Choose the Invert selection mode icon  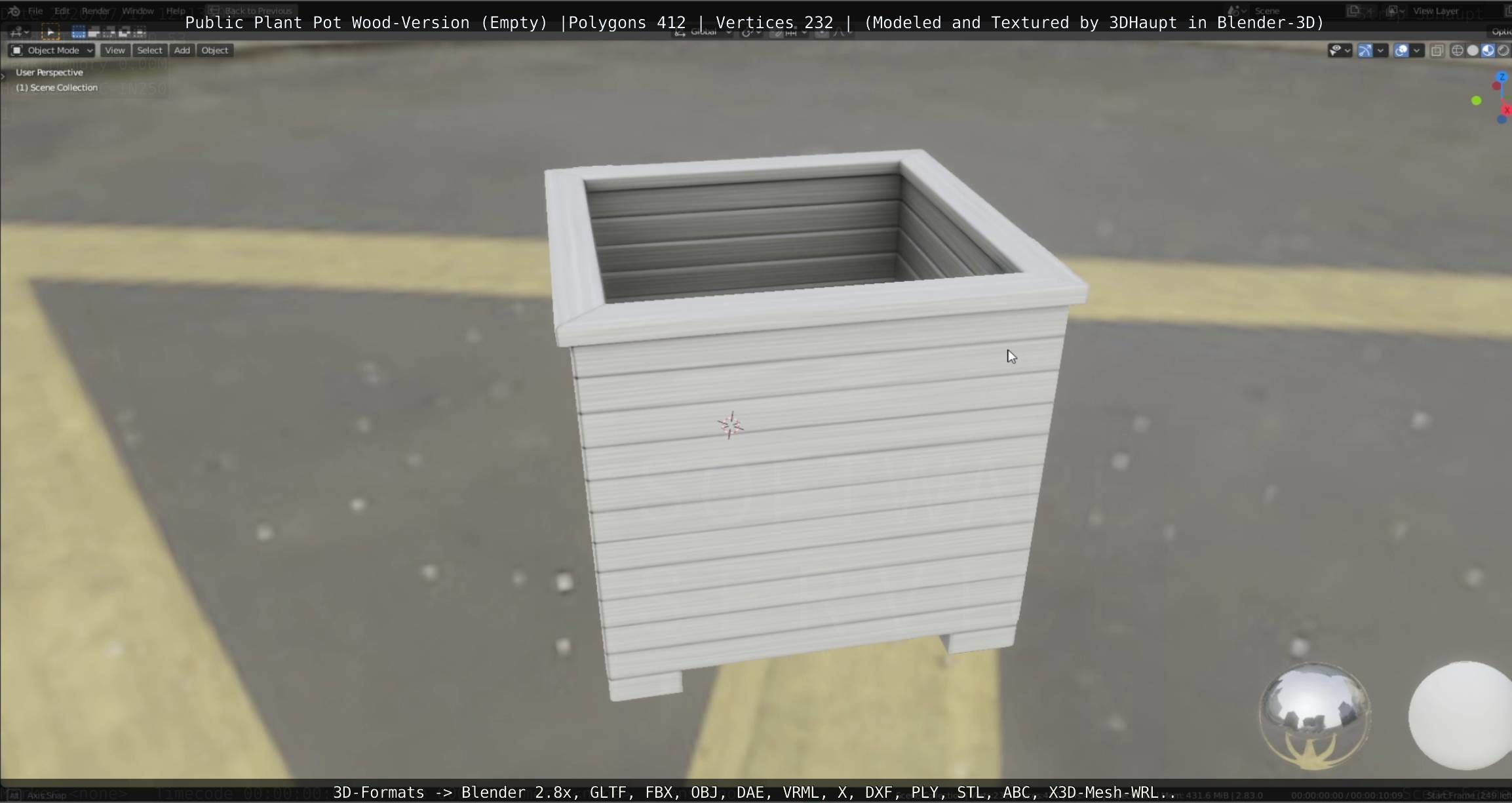click(x=124, y=31)
